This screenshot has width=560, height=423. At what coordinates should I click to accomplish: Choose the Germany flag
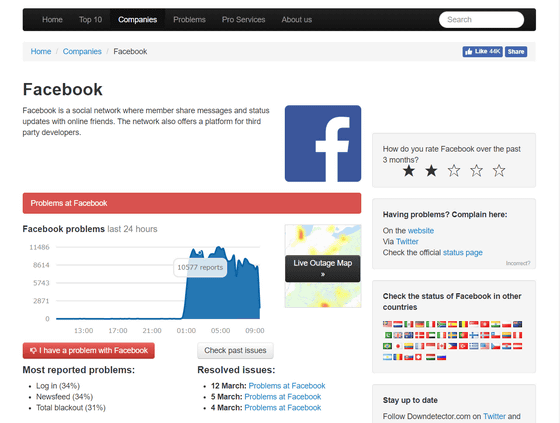click(x=420, y=324)
